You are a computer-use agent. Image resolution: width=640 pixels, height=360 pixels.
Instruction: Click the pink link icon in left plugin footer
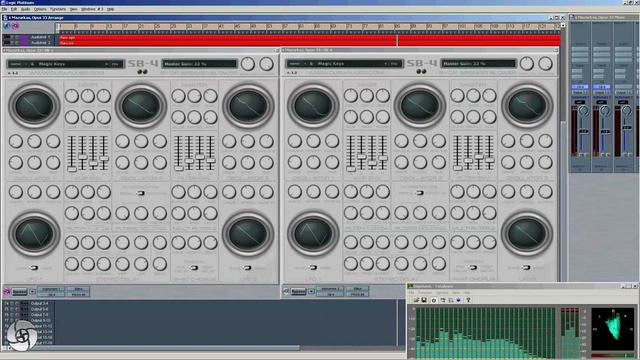click(7, 291)
